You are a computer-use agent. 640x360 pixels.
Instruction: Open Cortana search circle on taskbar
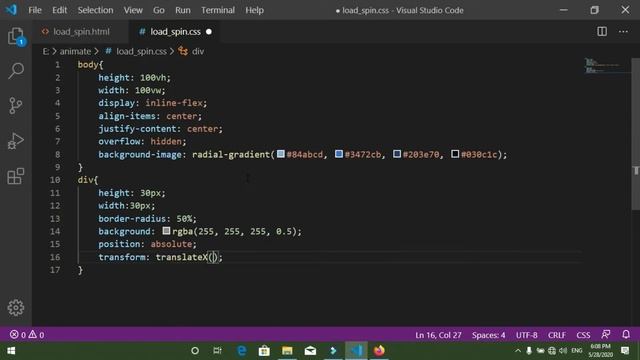(195, 351)
